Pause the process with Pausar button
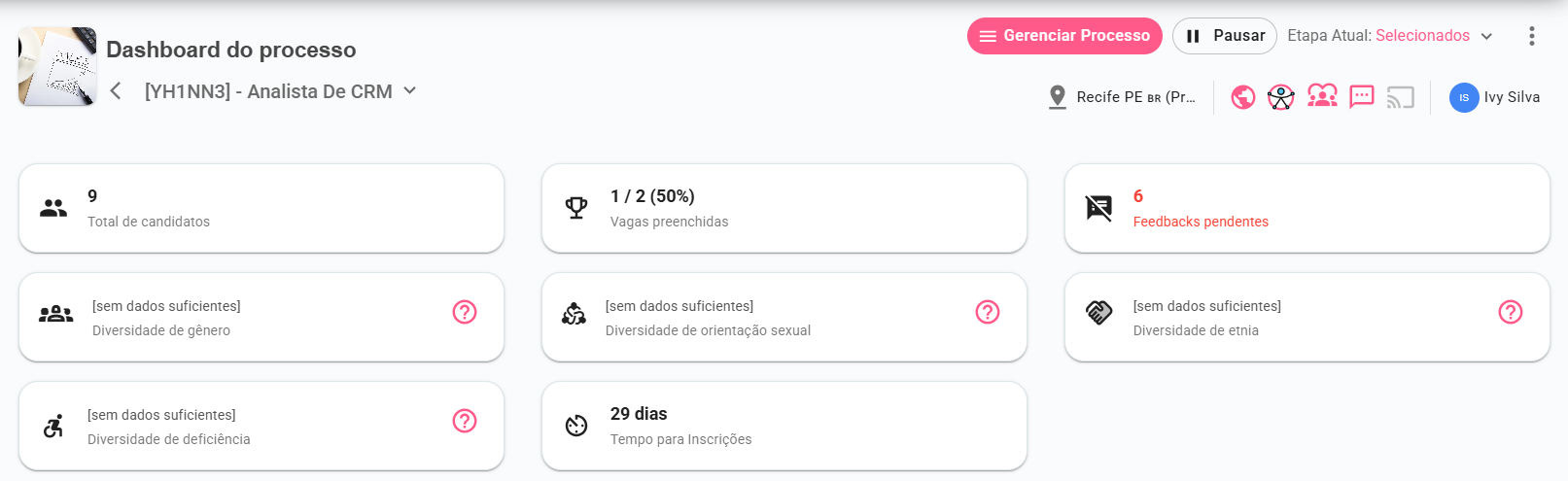This screenshot has width=1568, height=481. click(1224, 36)
